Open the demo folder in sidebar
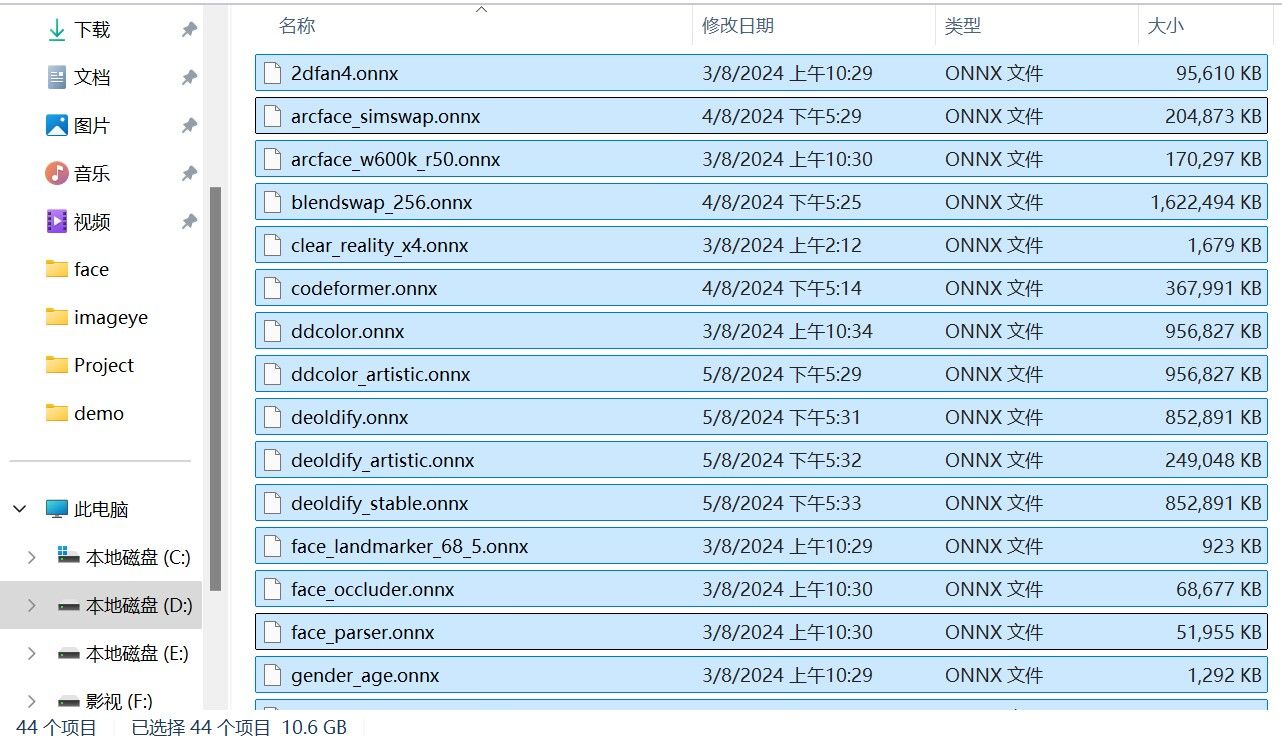The image size is (1282, 743). pyautogui.click(x=99, y=413)
